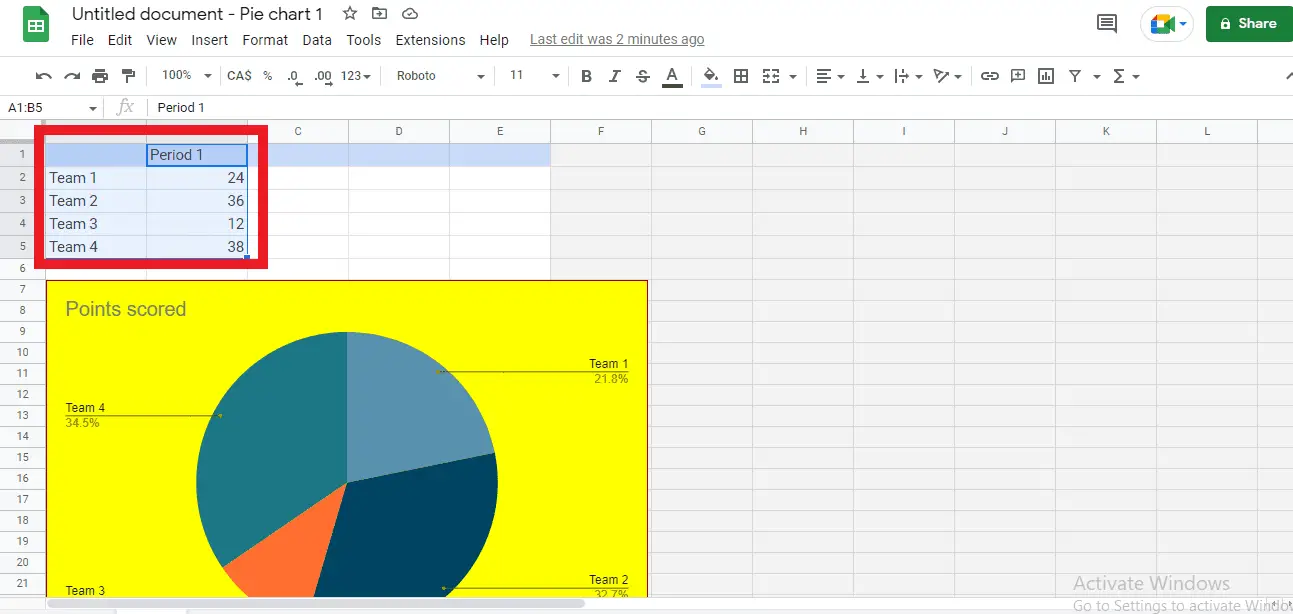Viewport: 1293px width, 614px height.
Task: Open the Fill color tool
Action: click(x=711, y=76)
